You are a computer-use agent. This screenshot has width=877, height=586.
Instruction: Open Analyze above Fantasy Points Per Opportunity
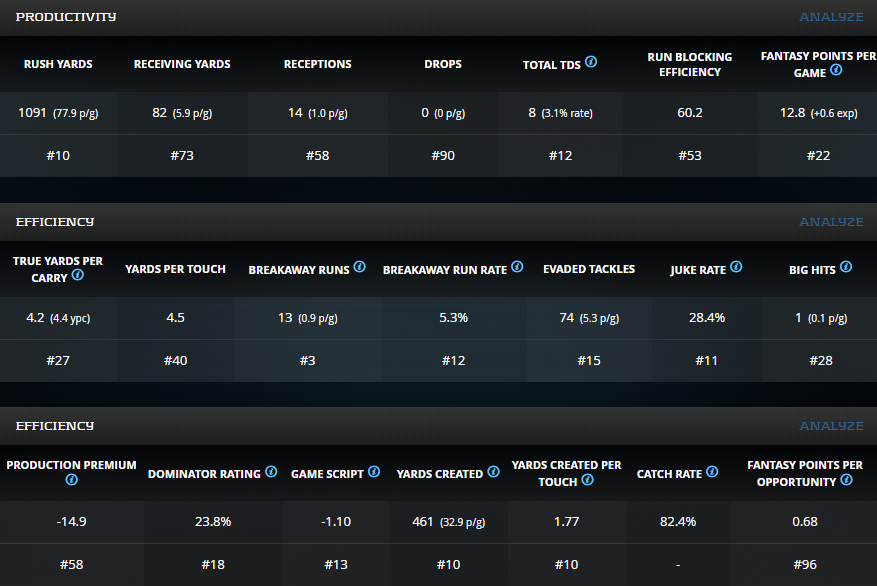click(831, 426)
